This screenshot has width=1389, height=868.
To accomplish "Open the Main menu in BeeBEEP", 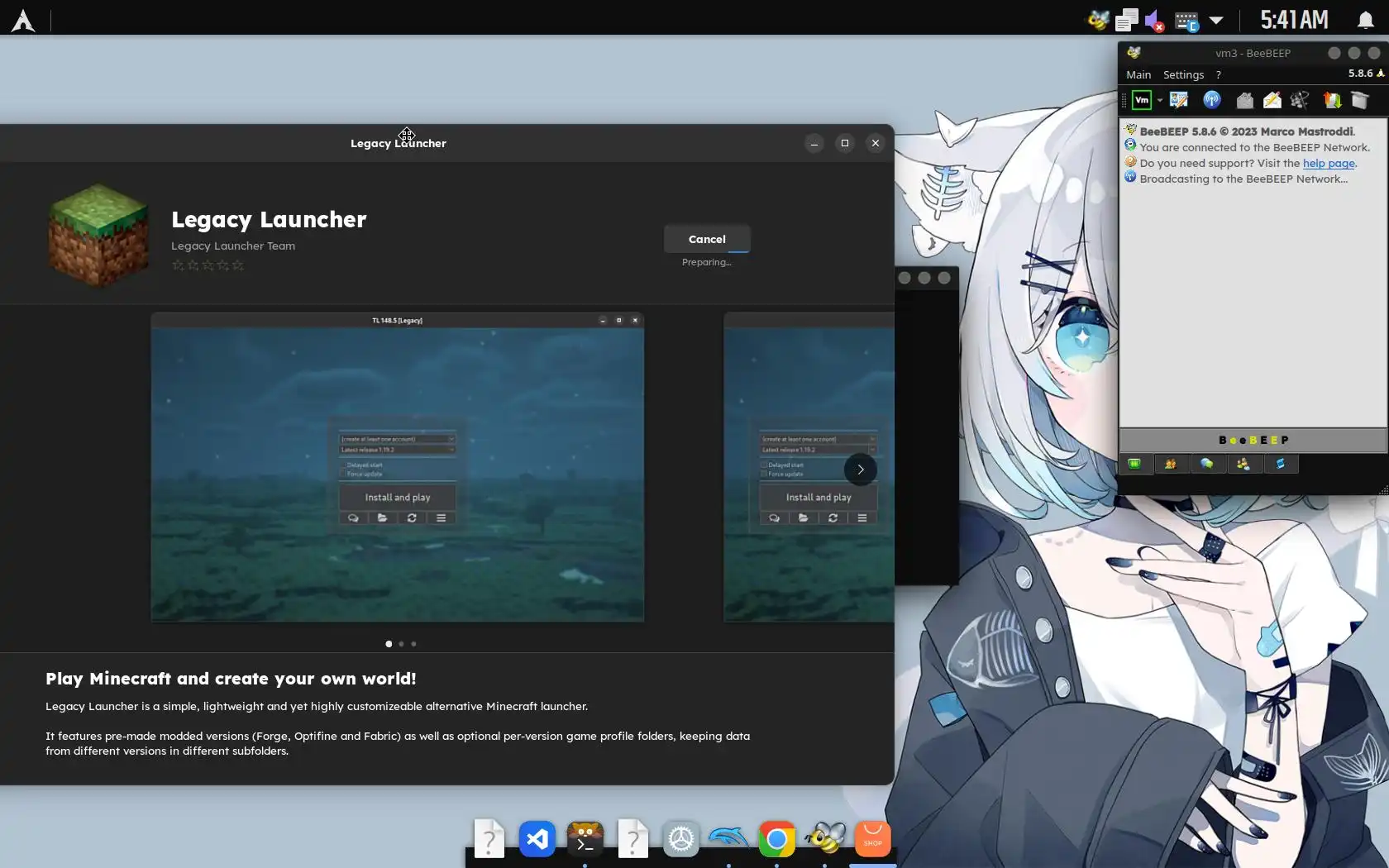I will click(1138, 74).
